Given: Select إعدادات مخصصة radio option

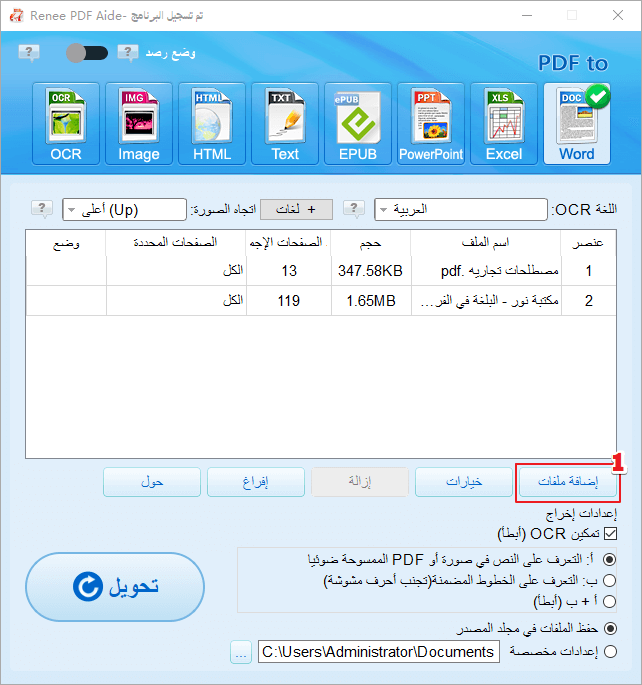Looking at the screenshot, I should (610, 651).
